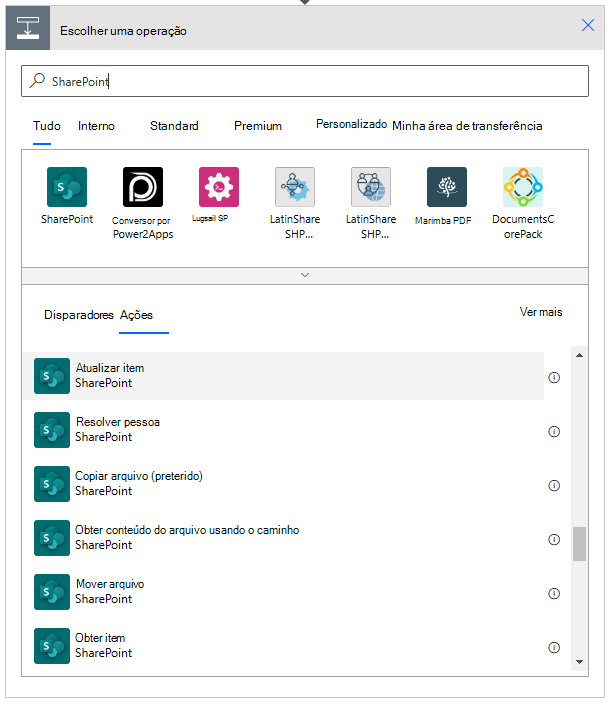610x703 pixels.
Task: Close the Escolher uma operação panel
Action: click(x=588, y=25)
